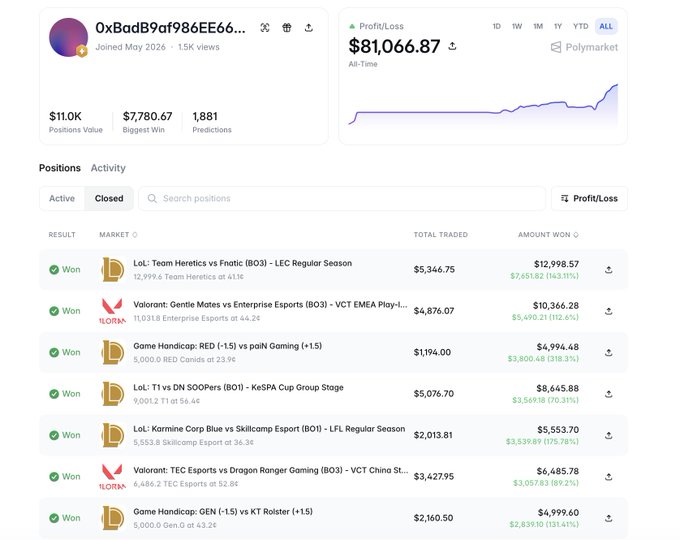Viewport: 680px width, 540px height.
Task: Open the Profit/Loss sort dropdown
Action: tap(589, 199)
